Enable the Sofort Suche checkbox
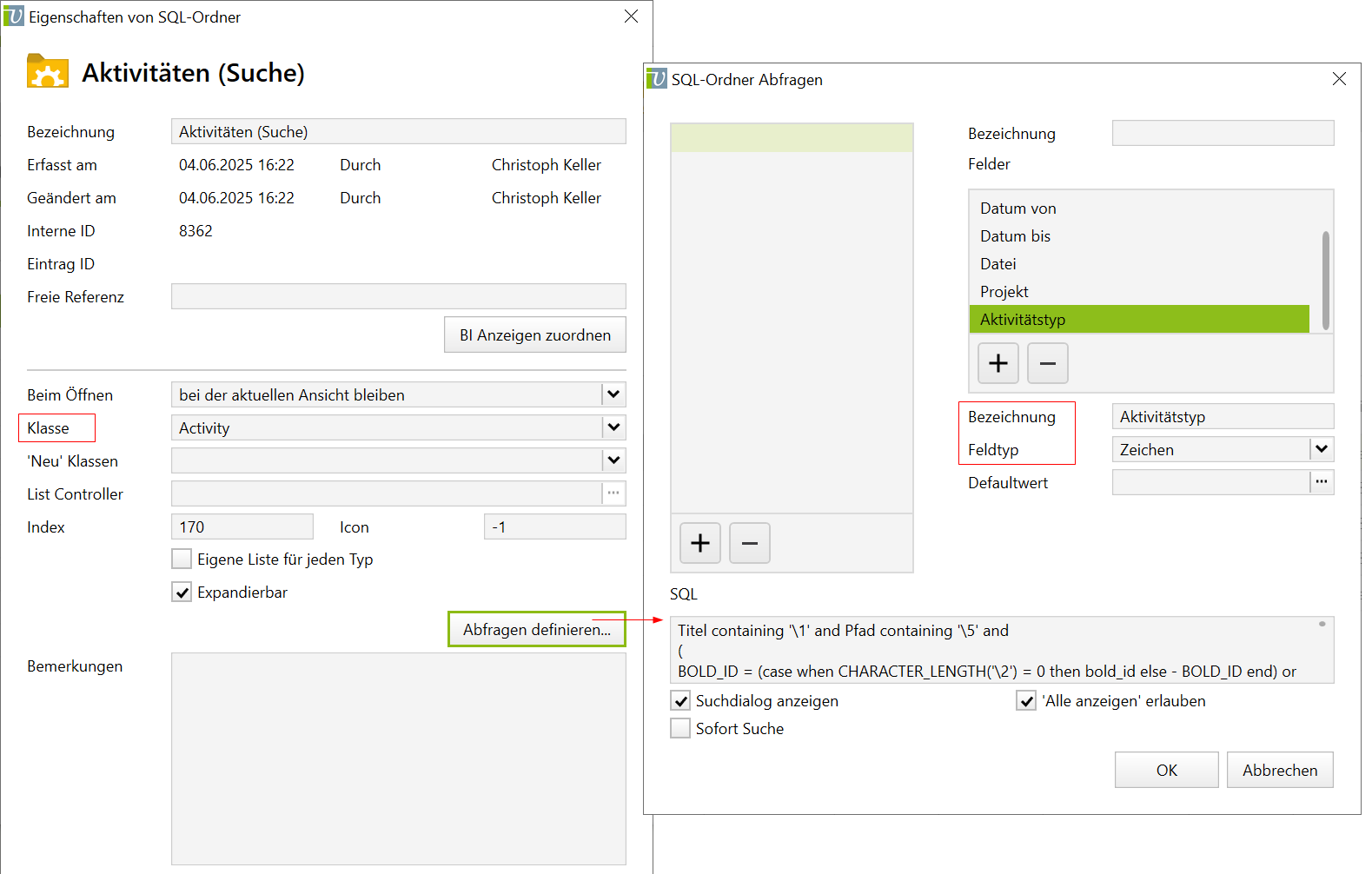The width and height of the screenshot is (1372, 874). 680,729
